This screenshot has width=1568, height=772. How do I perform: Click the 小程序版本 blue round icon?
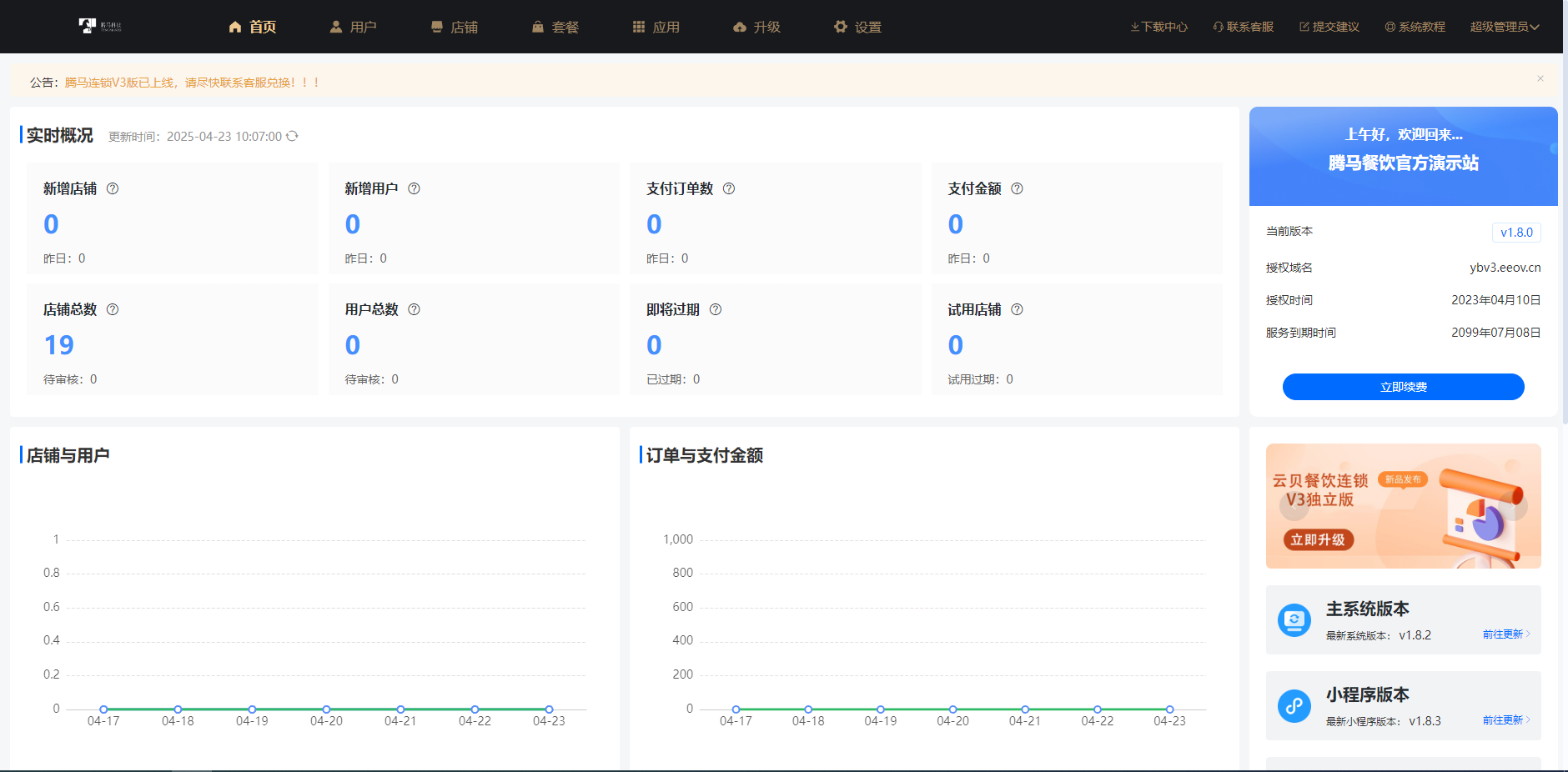(1294, 706)
